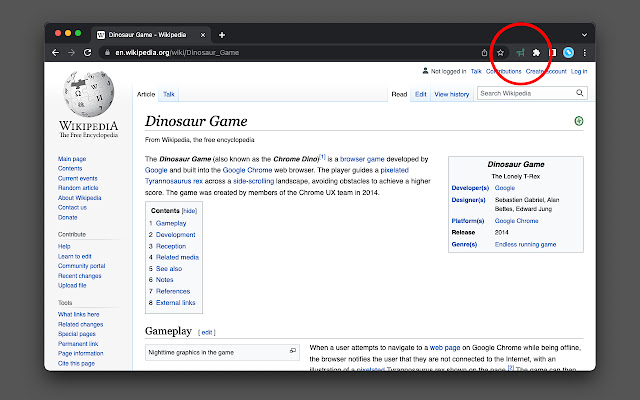
Task: Open What links here tool
Action: click(78, 314)
